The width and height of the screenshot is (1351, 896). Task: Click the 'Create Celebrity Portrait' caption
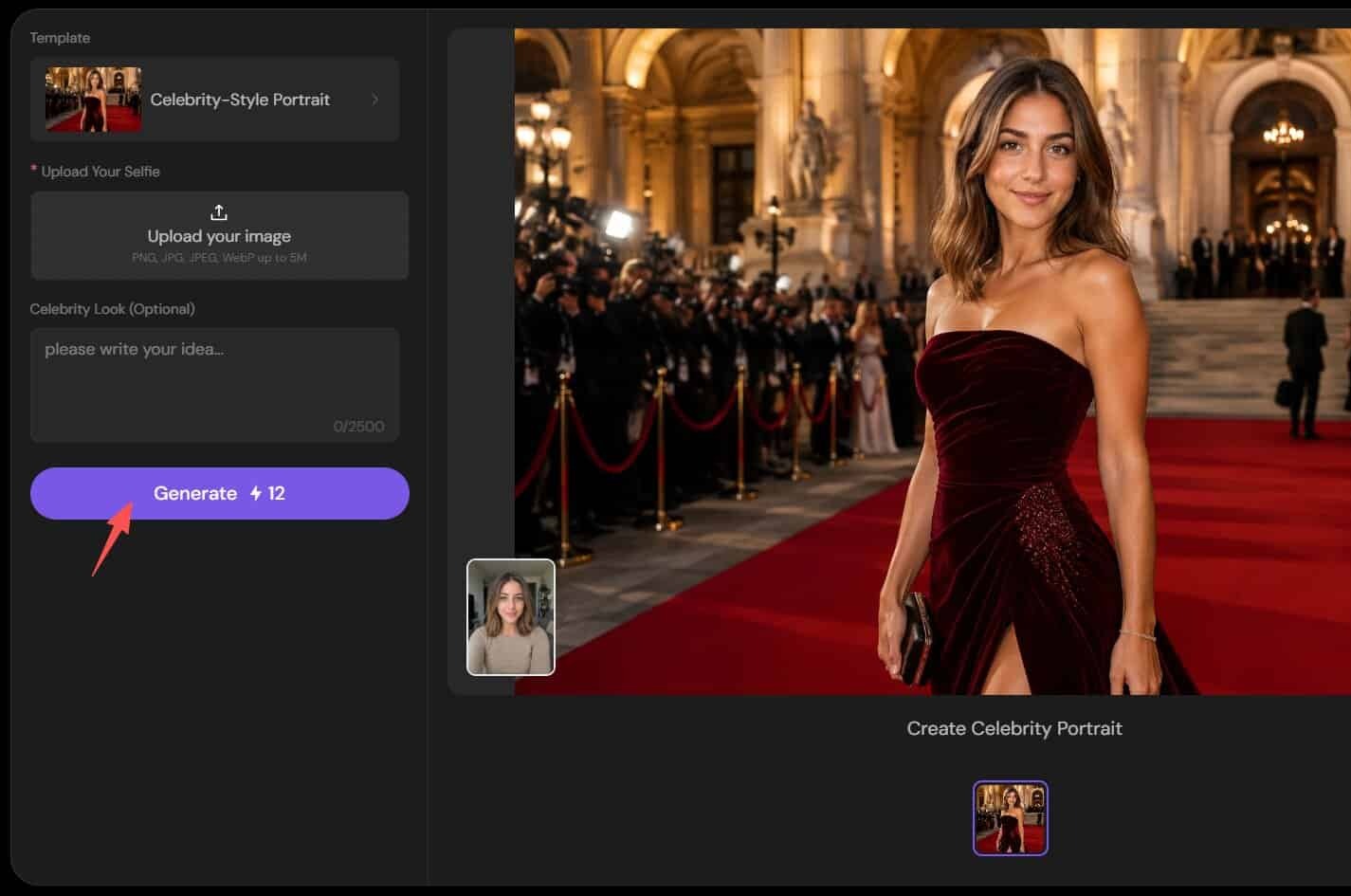pos(1014,728)
